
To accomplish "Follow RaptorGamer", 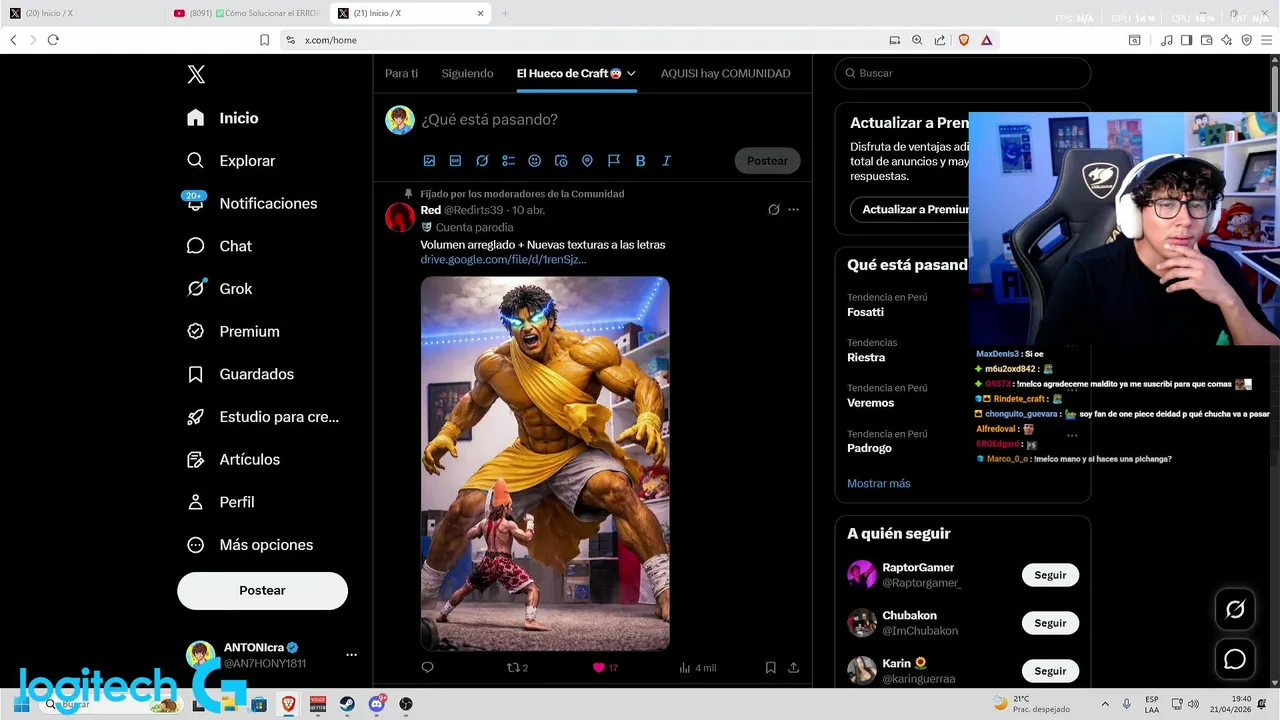I will tap(1050, 575).
